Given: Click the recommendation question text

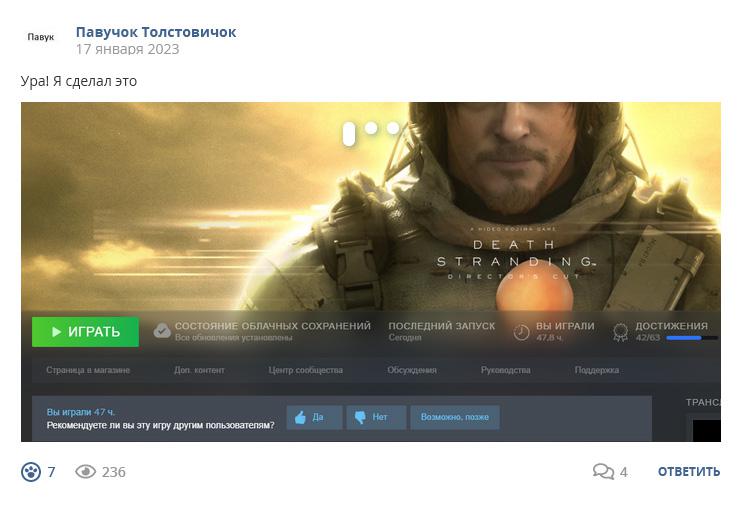Looking at the screenshot, I should click(160, 426).
